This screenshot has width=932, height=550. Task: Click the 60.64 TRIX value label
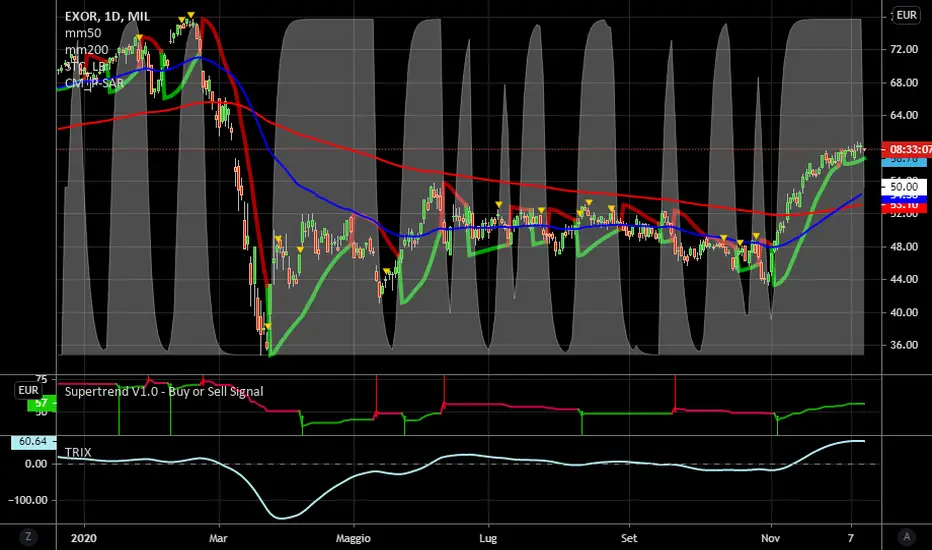point(33,441)
